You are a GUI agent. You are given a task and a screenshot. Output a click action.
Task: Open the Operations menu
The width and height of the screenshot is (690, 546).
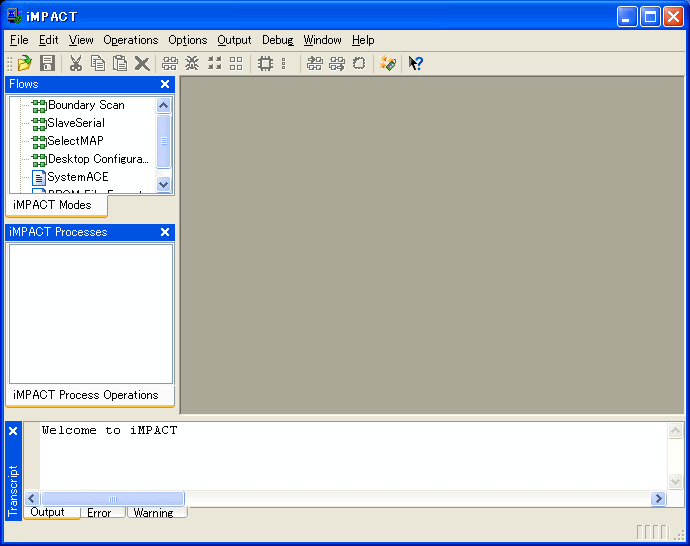point(130,40)
